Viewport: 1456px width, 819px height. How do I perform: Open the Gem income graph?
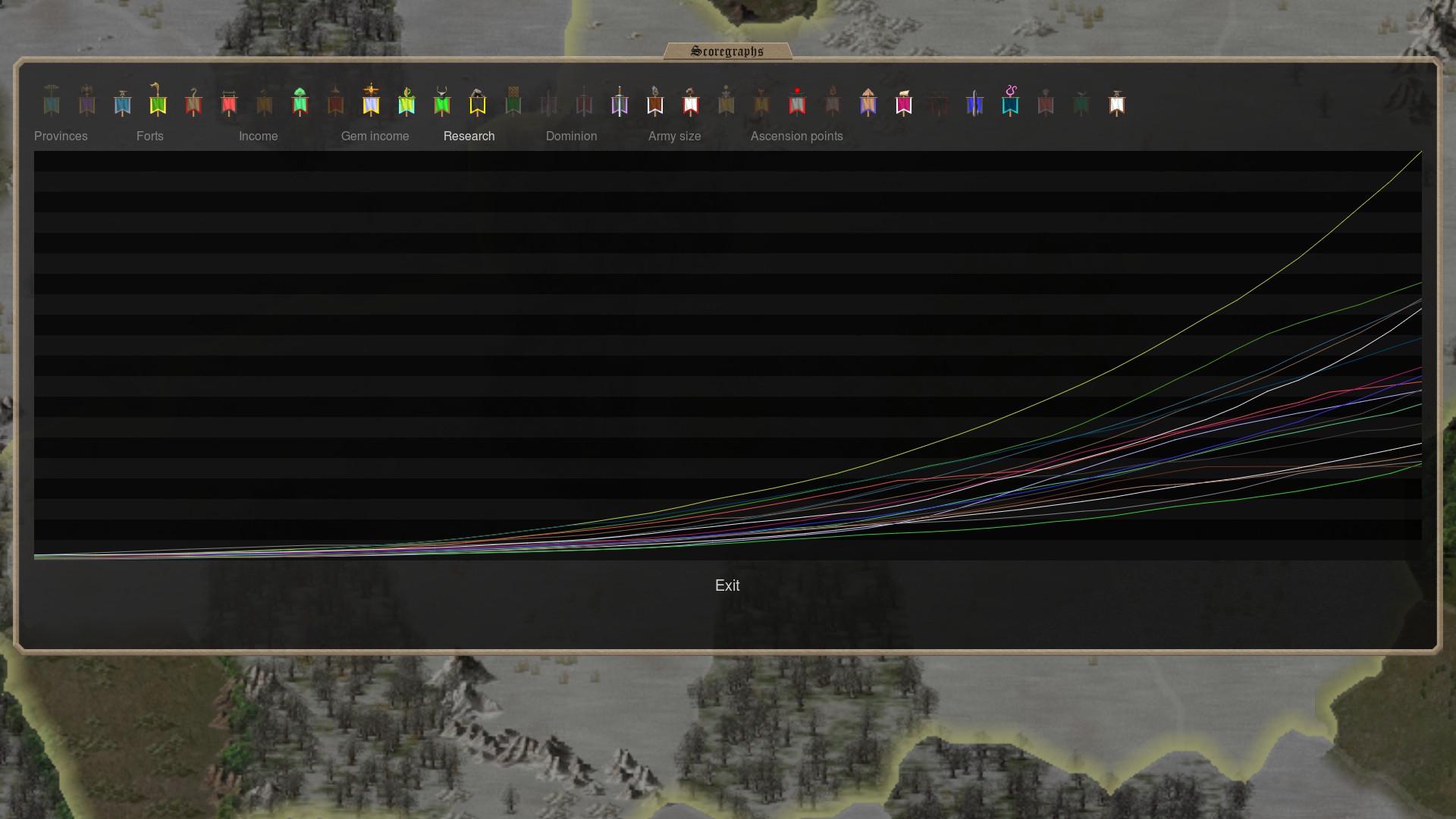point(375,136)
